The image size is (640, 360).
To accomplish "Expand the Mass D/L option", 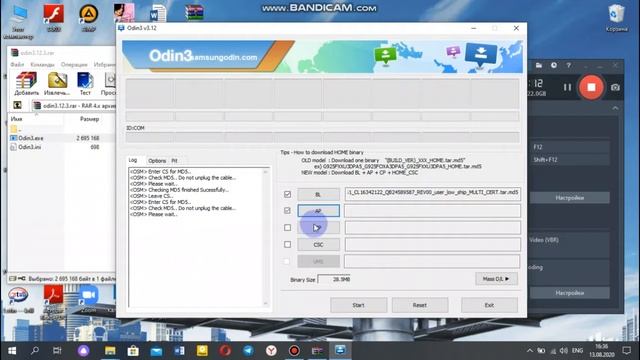I will point(496,279).
